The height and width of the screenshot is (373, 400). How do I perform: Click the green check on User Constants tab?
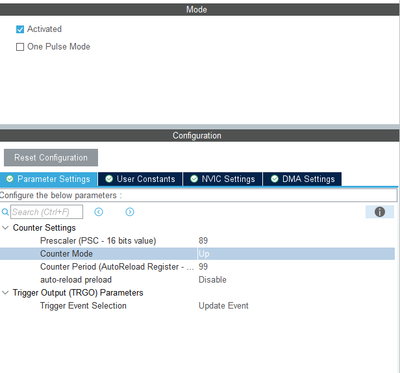click(109, 179)
